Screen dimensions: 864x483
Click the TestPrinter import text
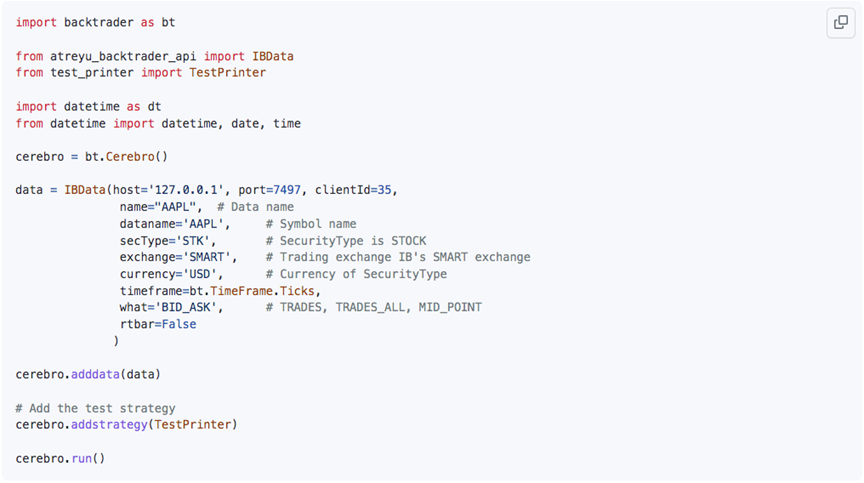[228, 73]
